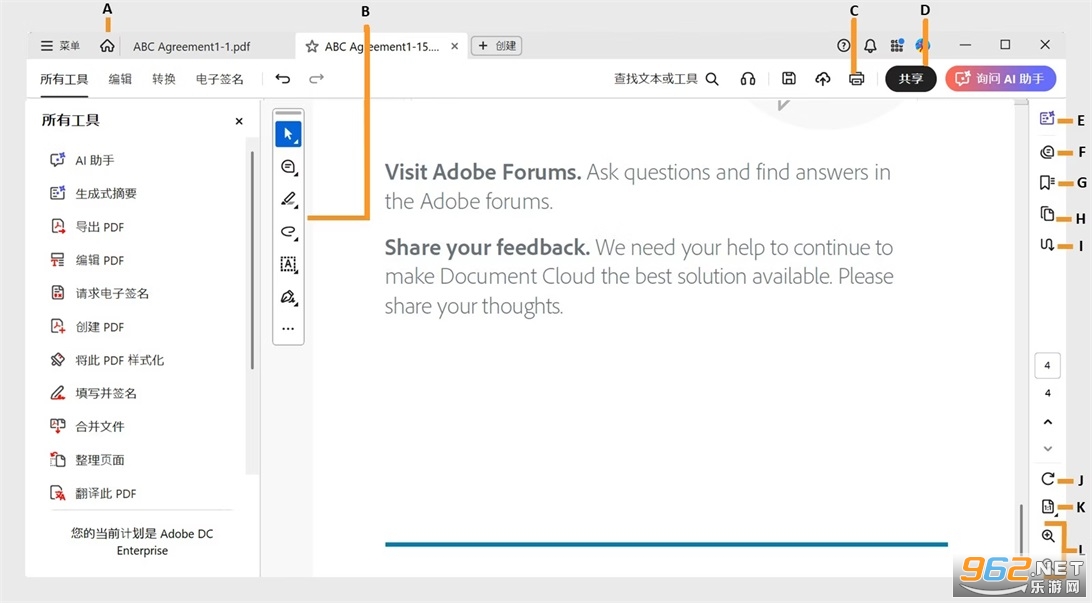Save the document with floppy icon
Image resolution: width=1092 pixels, height=603 pixels.
[x=788, y=79]
